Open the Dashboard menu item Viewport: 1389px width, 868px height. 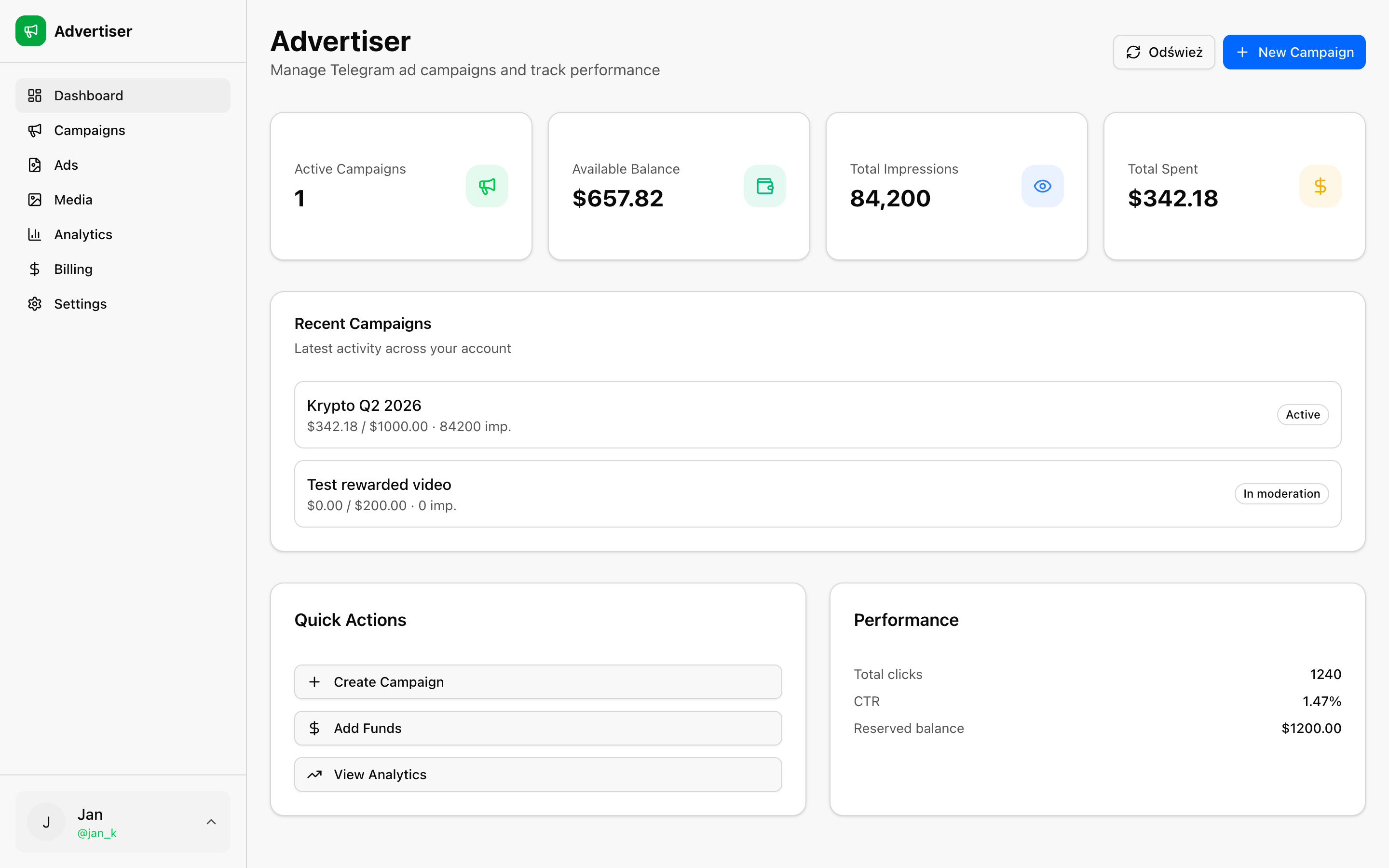click(123, 95)
